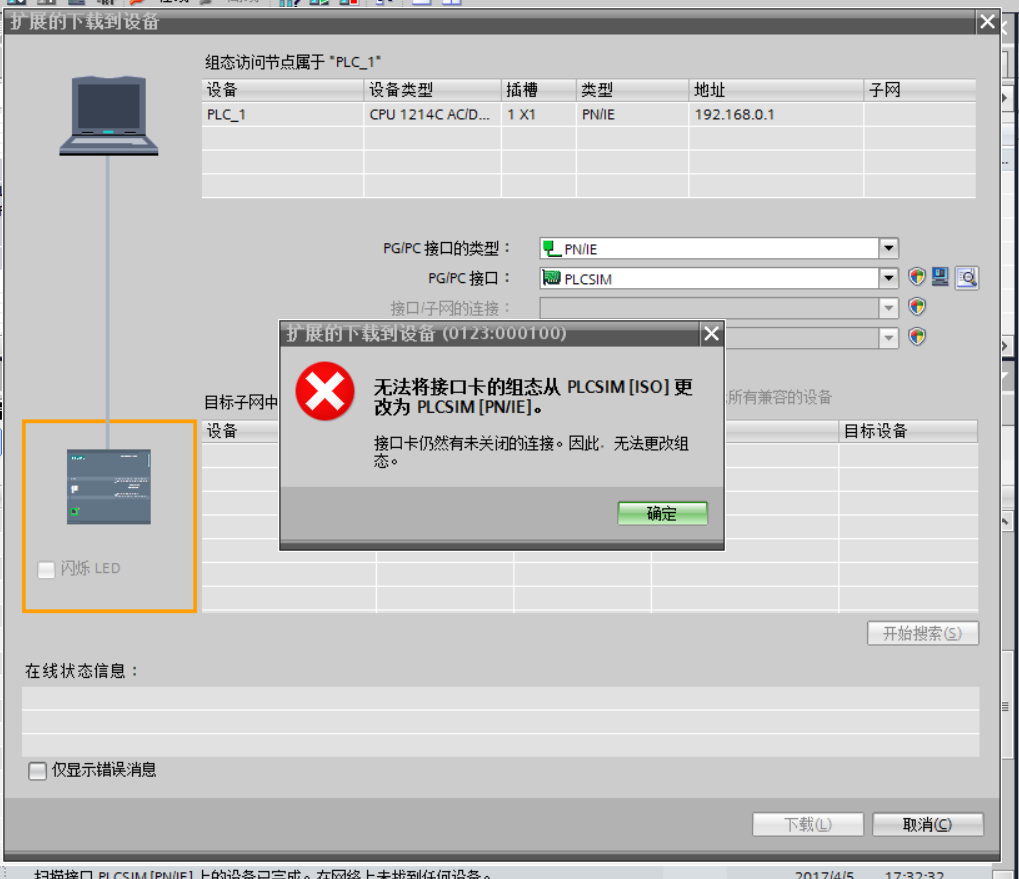The height and width of the screenshot is (879, 1019).
Task: Expand the PG/PC 接口 PLCSIM dropdown
Action: [x=888, y=278]
